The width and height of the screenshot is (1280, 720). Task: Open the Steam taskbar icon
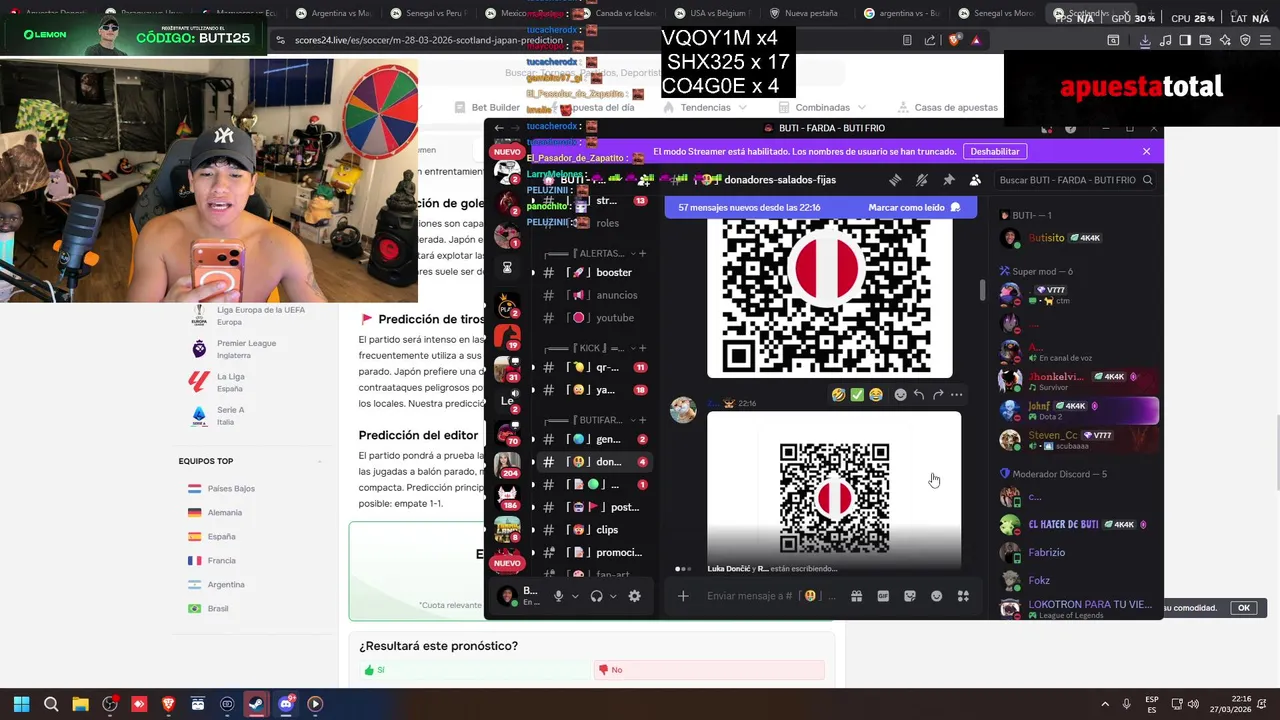point(256,704)
